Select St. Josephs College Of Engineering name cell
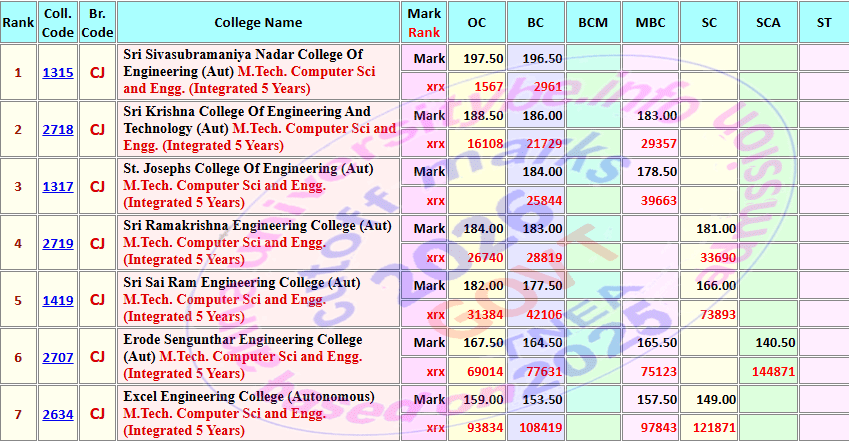 coord(258,186)
